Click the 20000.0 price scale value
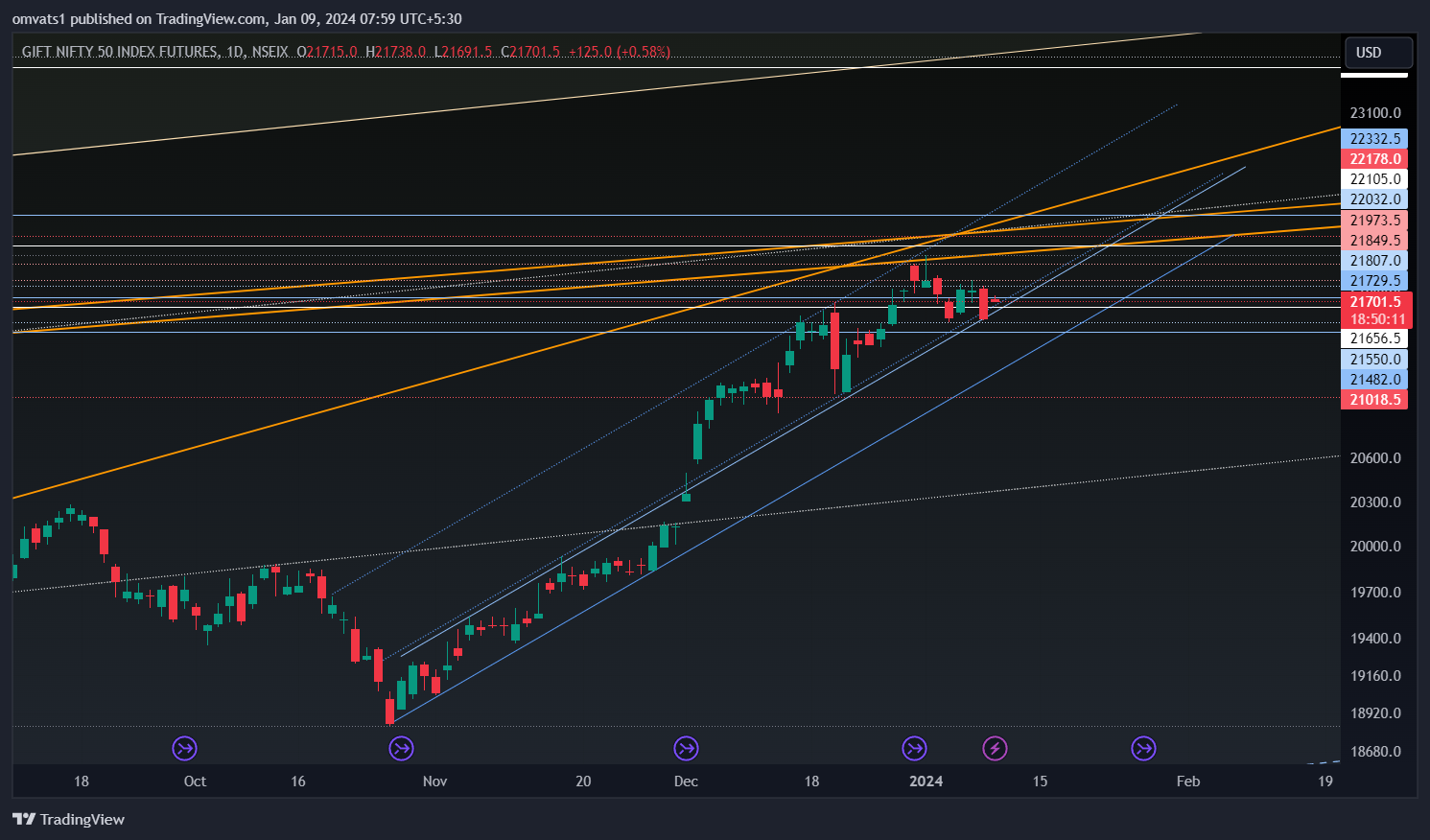The width and height of the screenshot is (1430, 840). [1375, 547]
